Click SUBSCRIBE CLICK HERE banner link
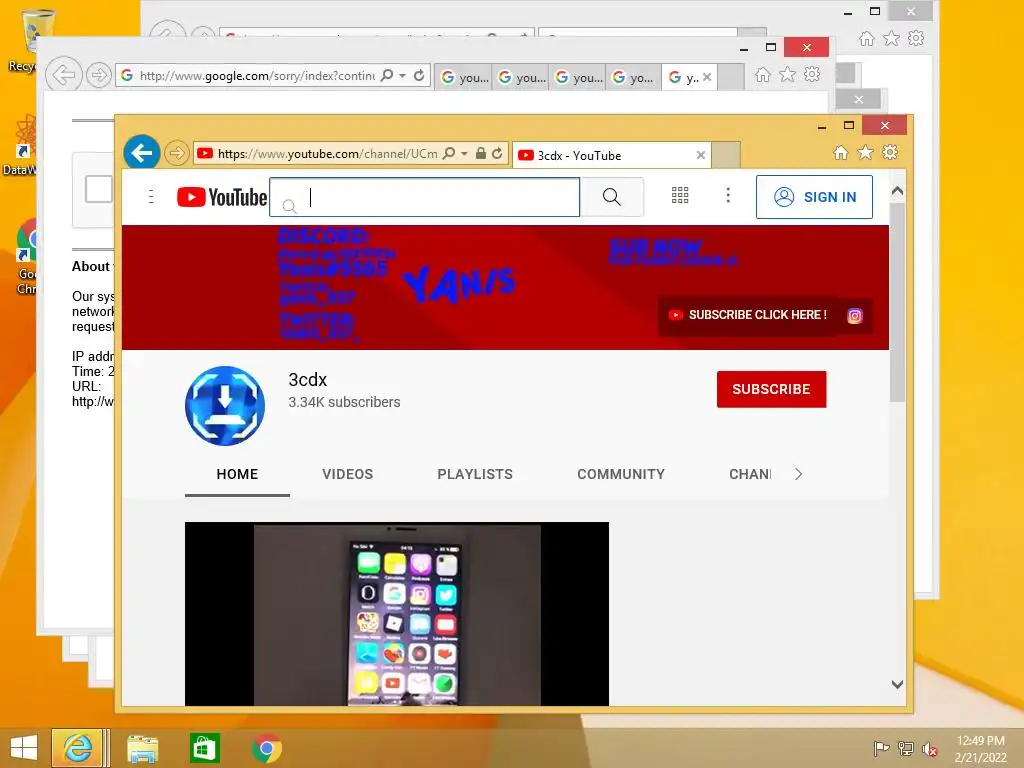 [x=748, y=315]
